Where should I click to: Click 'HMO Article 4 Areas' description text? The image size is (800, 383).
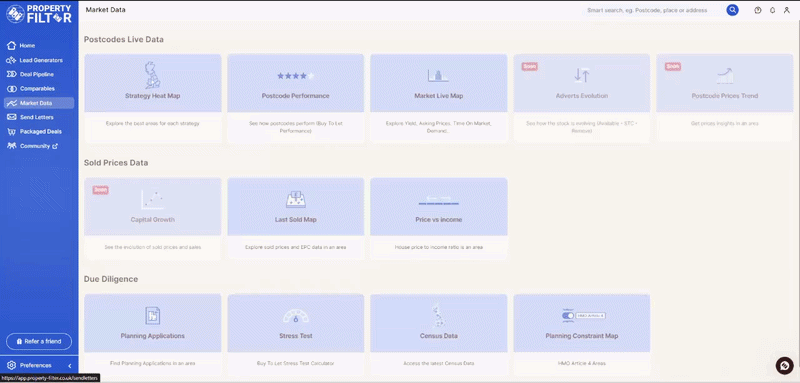tap(582, 363)
